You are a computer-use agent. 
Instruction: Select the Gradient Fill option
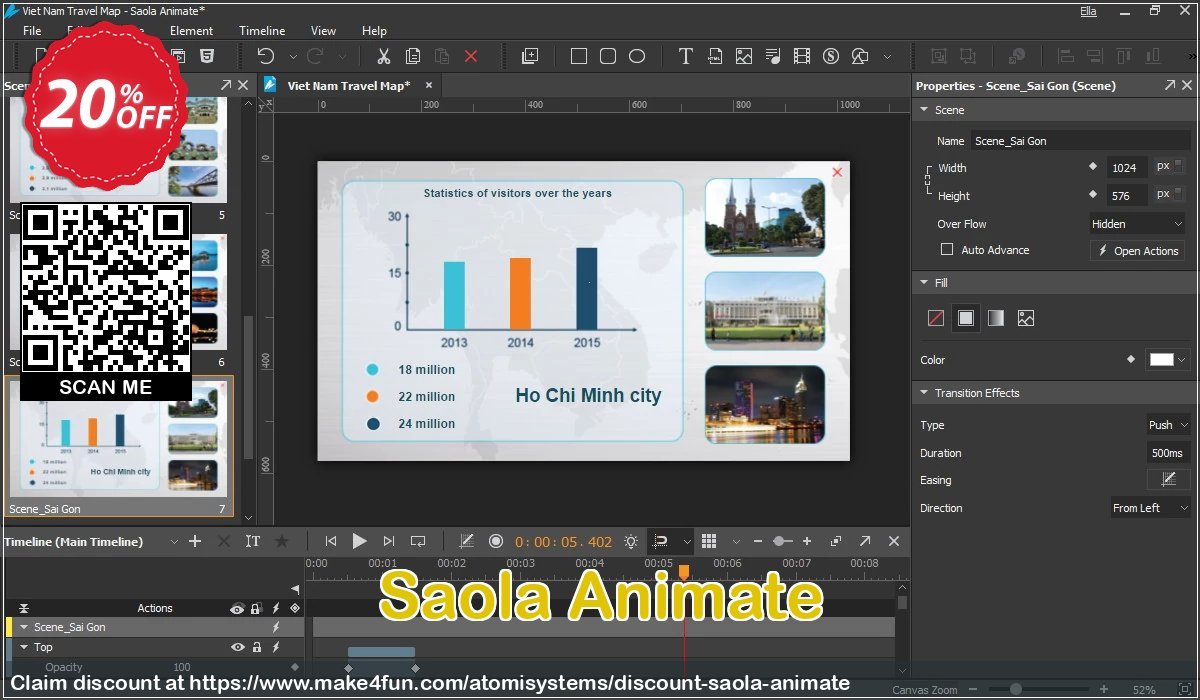(995, 318)
